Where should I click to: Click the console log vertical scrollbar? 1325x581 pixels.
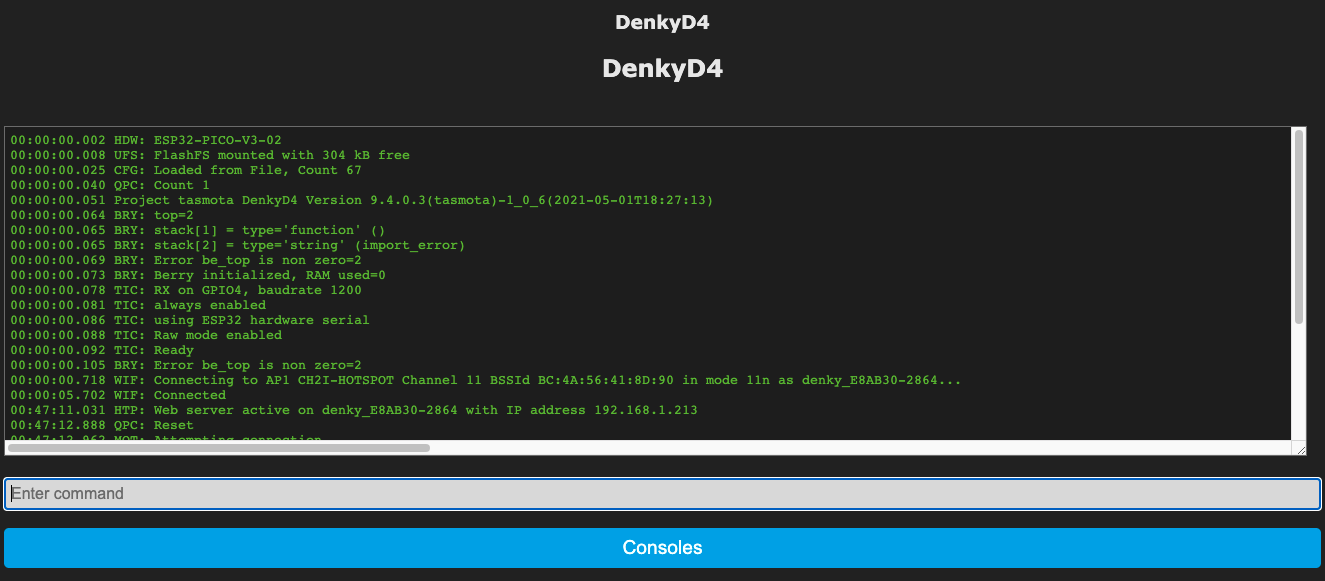(1299, 227)
